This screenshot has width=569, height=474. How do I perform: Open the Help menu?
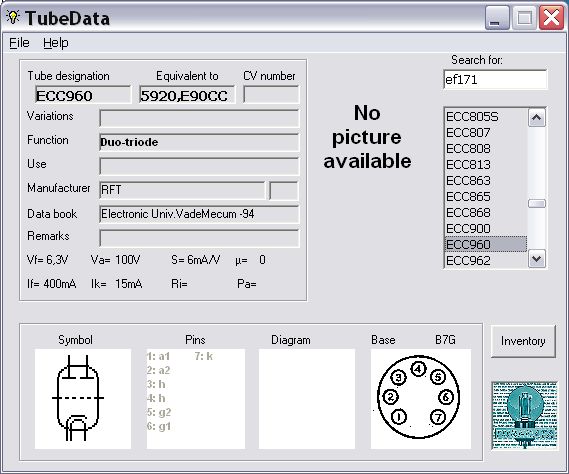point(56,43)
